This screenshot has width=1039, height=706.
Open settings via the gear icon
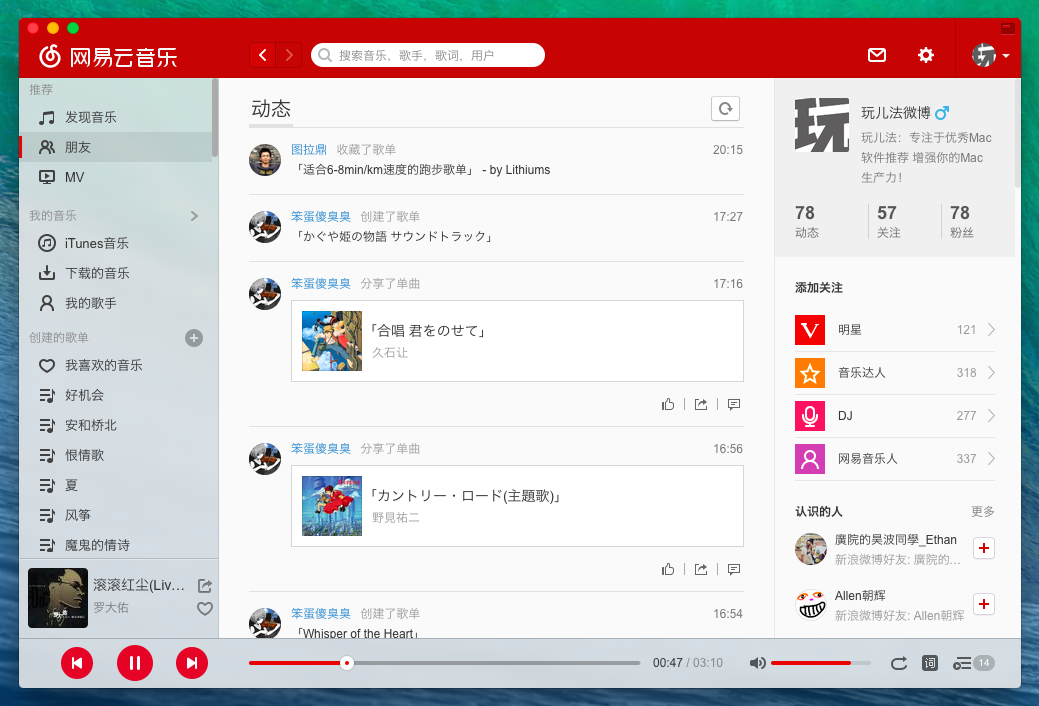[x=926, y=55]
